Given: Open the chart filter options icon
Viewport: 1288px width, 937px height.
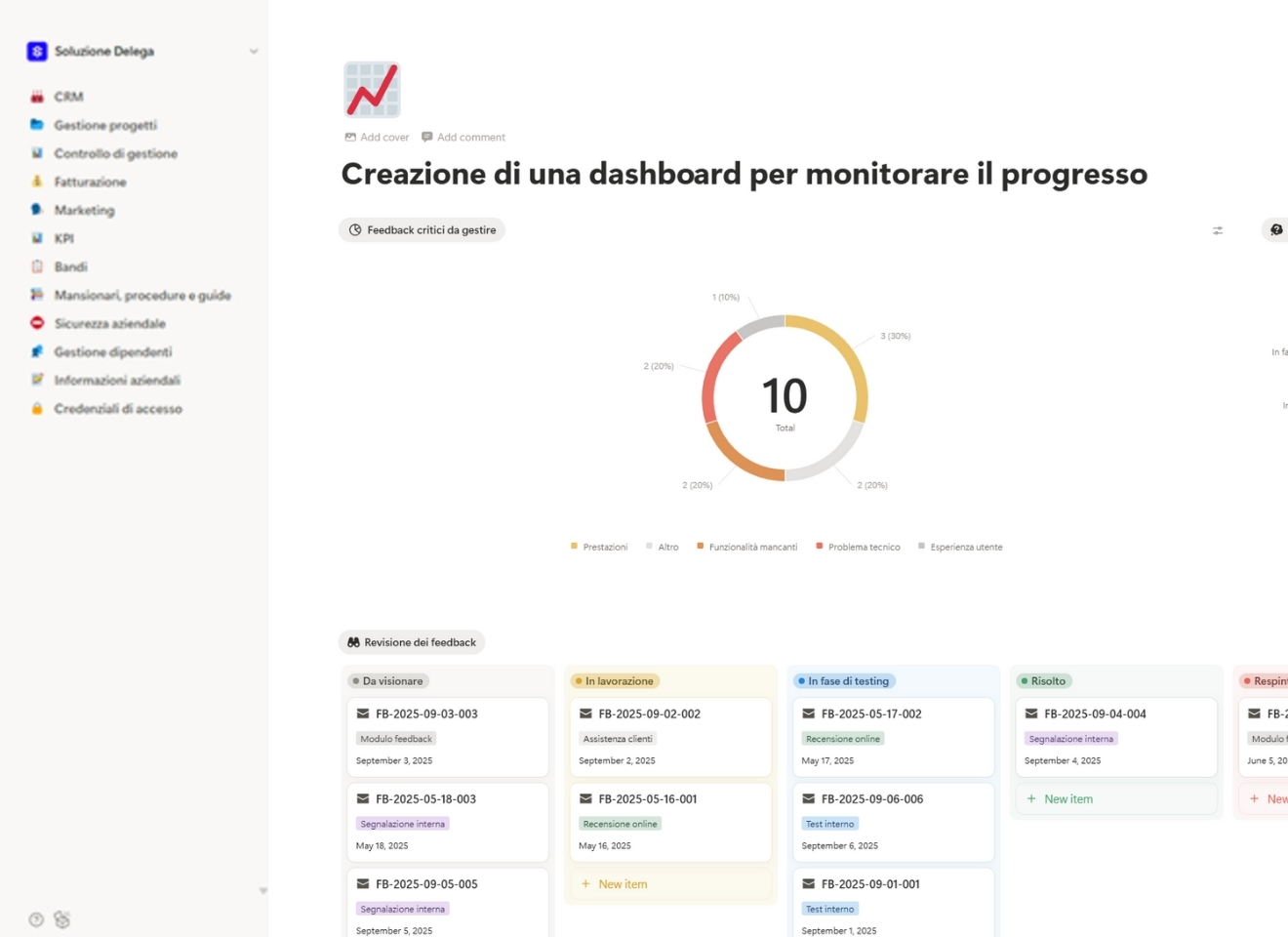Looking at the screenshot, I should click(1217, 229).
